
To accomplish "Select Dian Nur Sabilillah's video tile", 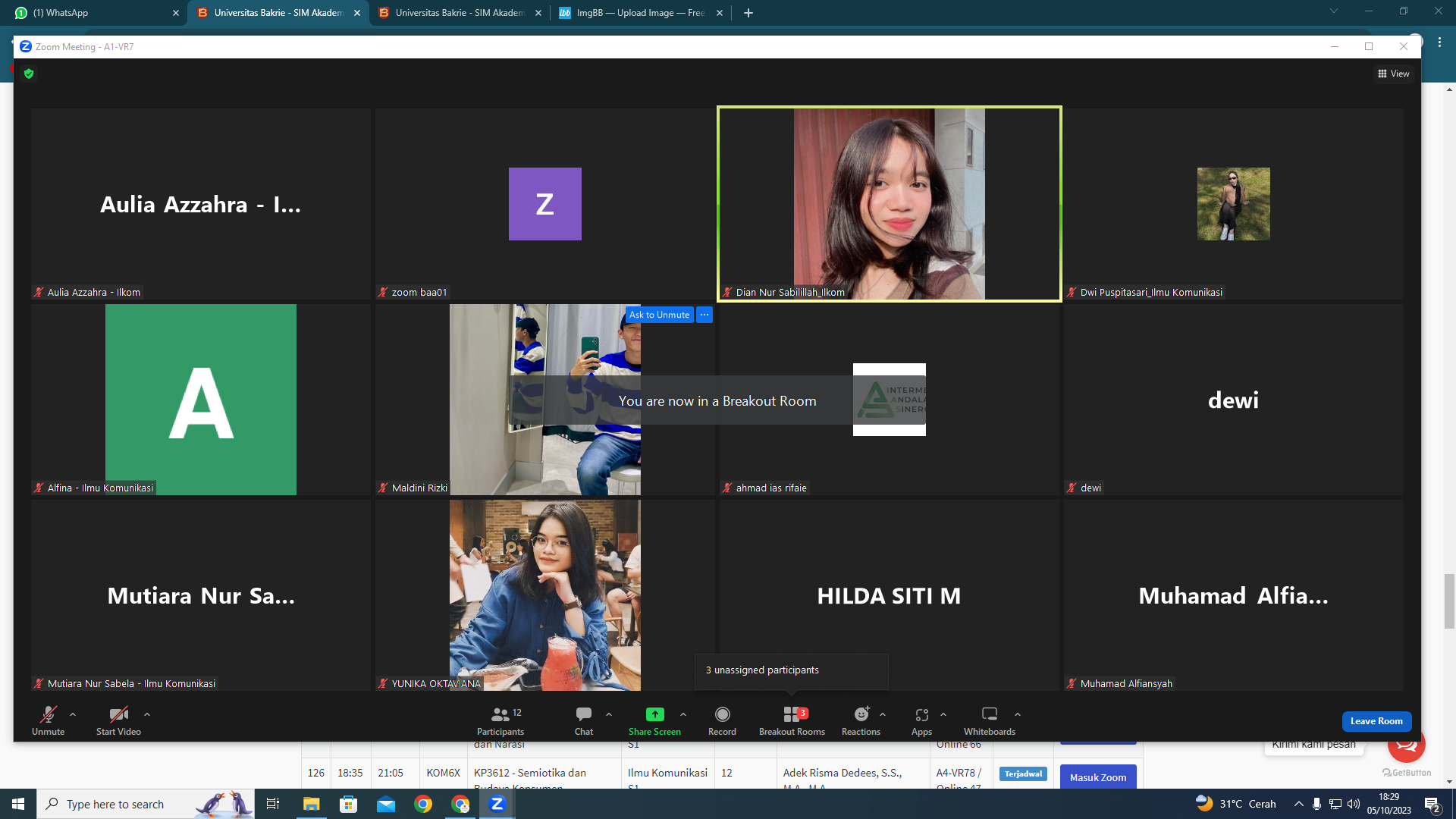I will (889, 204).
